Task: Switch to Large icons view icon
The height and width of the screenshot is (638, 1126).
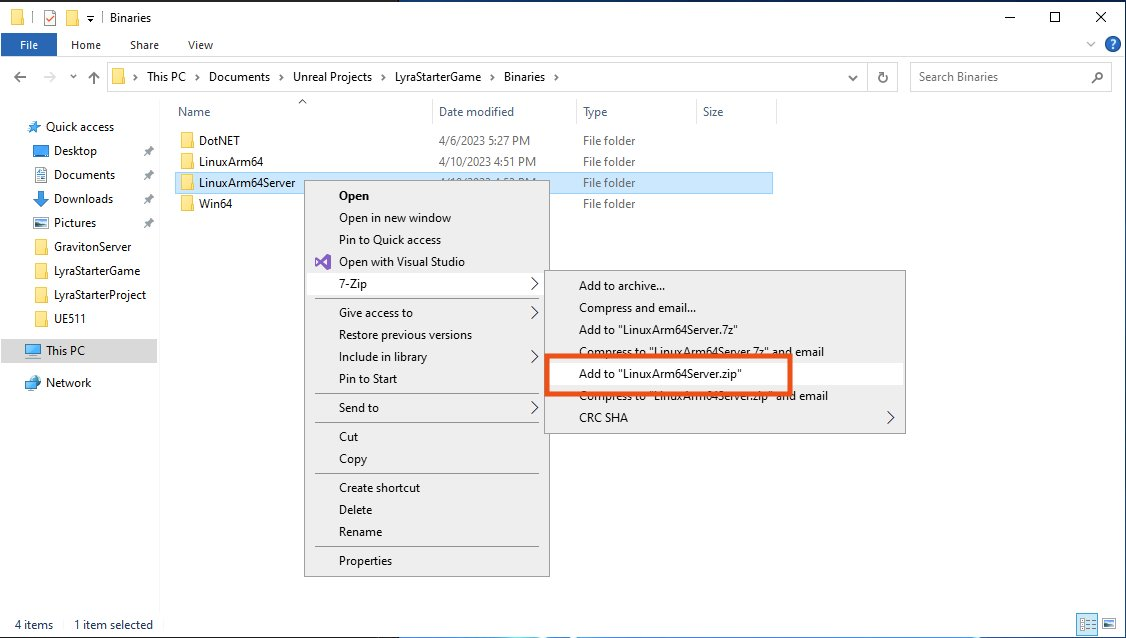Action: tap(1107, 624)
